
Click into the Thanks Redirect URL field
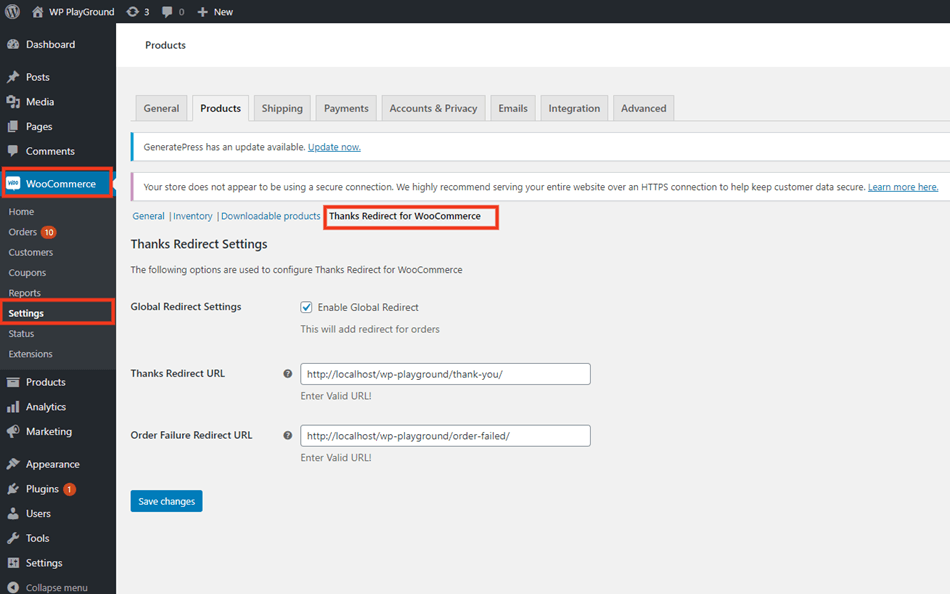445,374
